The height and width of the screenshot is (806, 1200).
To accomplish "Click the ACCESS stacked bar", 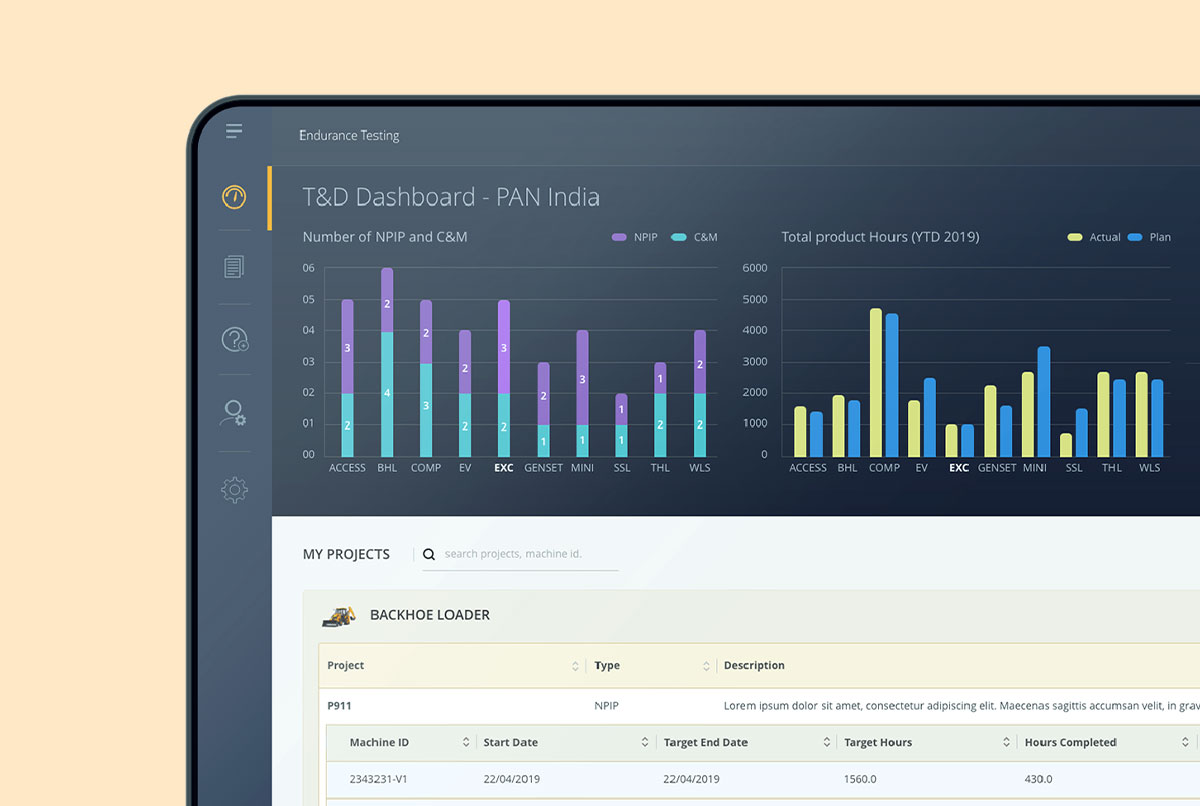I will pyautogui.click(x=347, y=378).
